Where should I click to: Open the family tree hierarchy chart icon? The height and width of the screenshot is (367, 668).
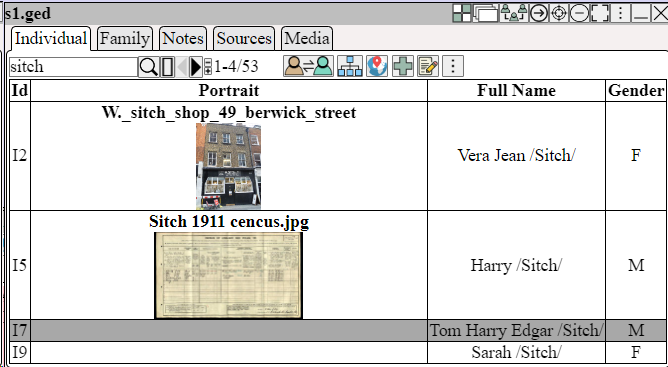350,66
